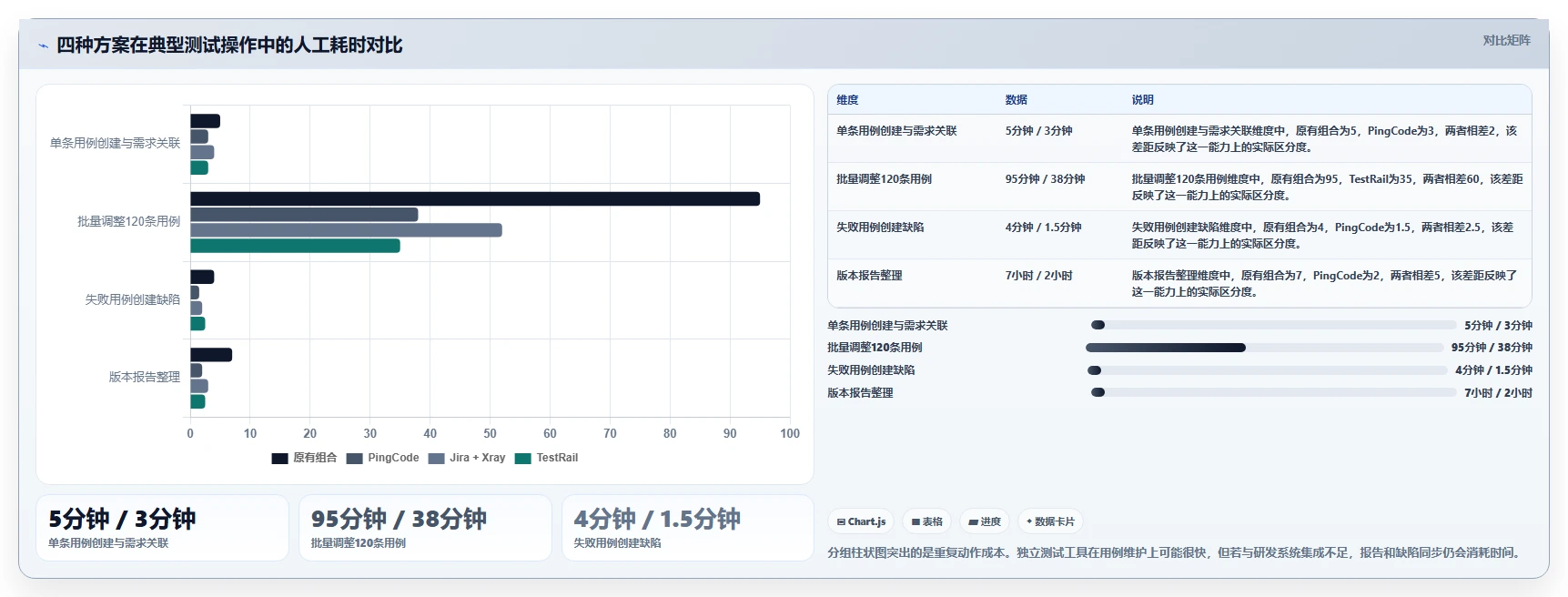Click the 单条用例创建与需求关联 progress bar
The image size is (1568, 597).
click(x=1273, y=325)
